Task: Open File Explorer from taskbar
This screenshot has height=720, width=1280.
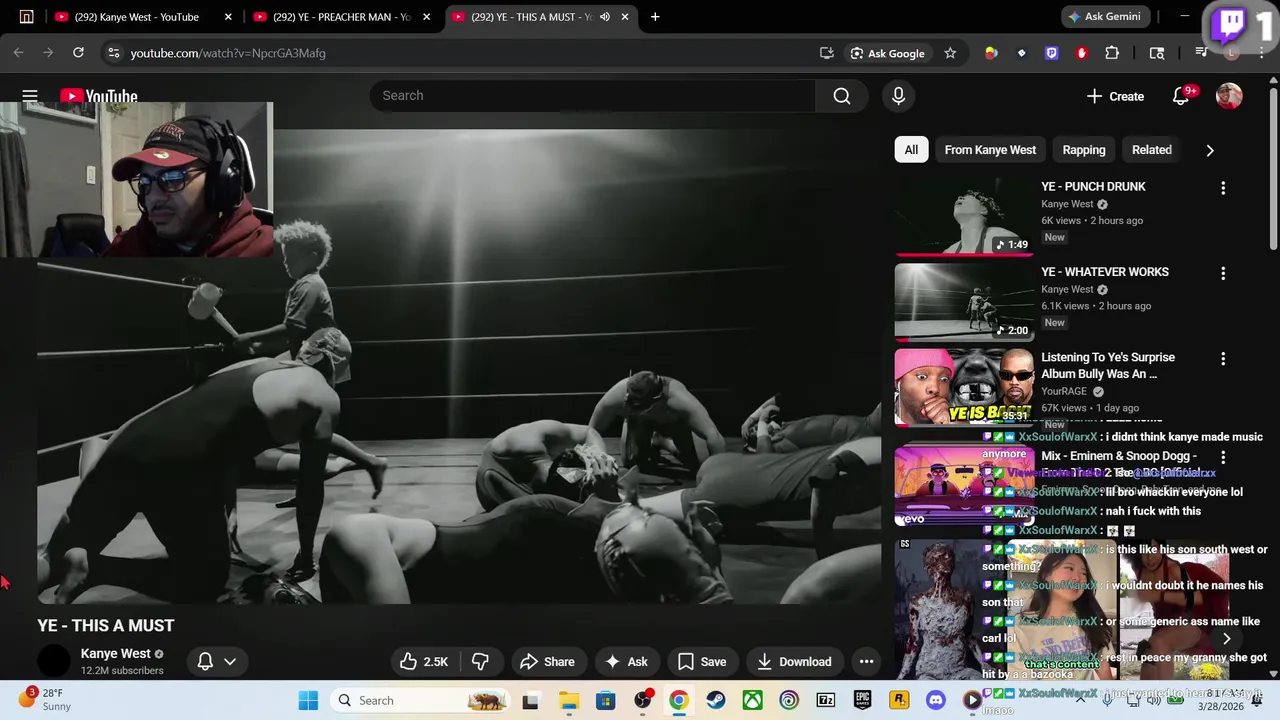Action: coord(568,700)
